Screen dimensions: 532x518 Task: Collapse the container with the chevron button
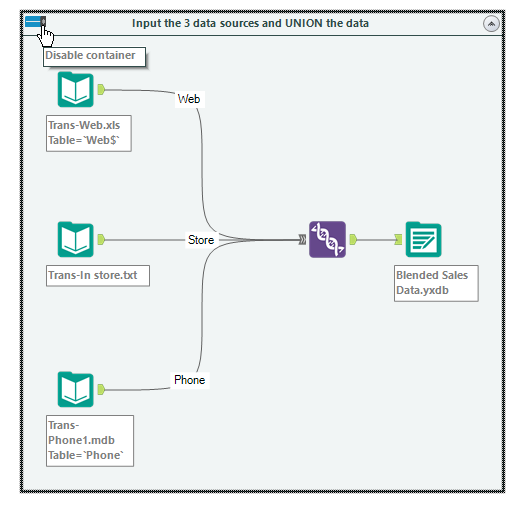pos(491,24)
